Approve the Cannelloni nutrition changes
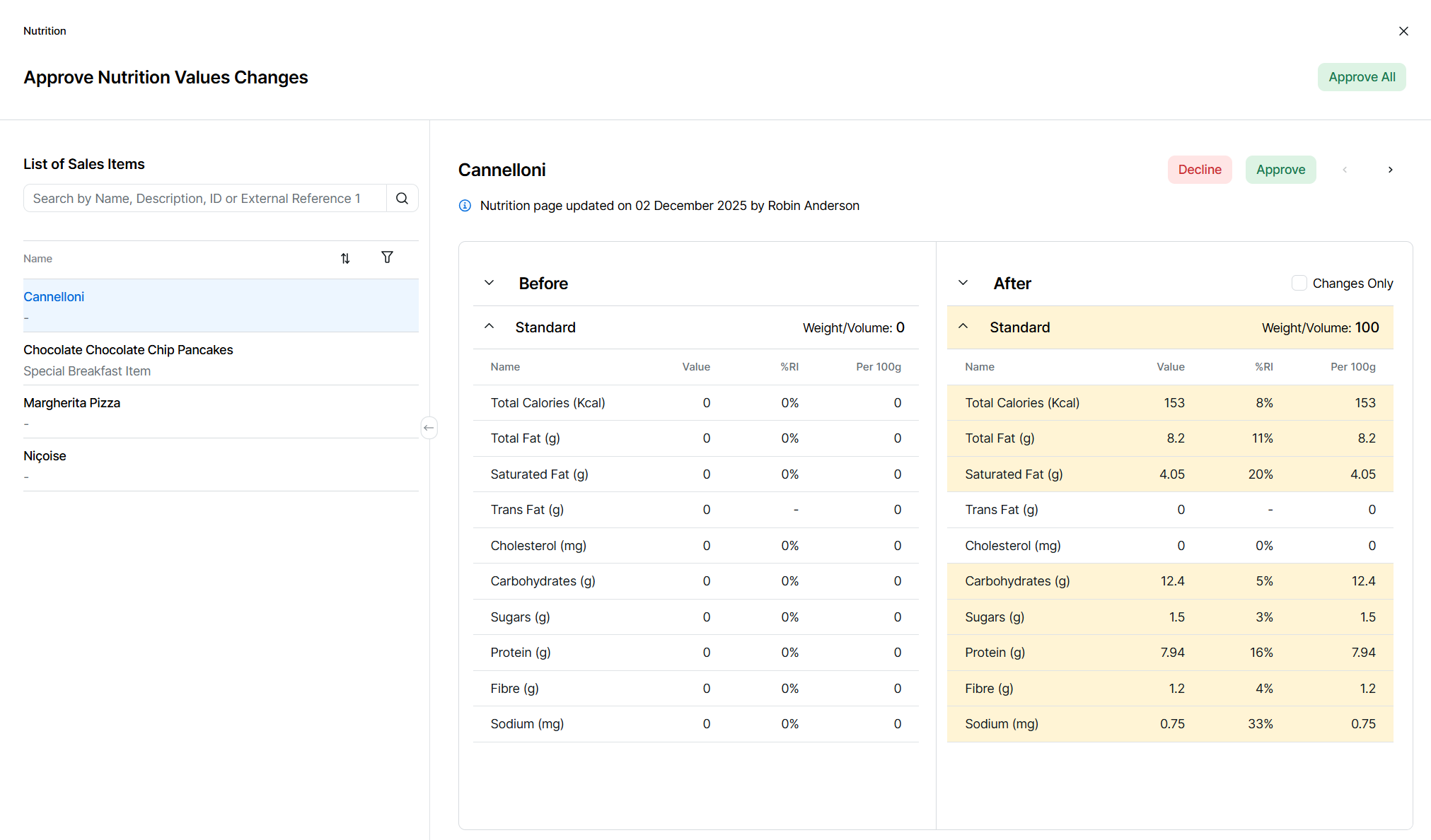The image size is (1431, 840). pyautogui.click(x=1280, y=170)
